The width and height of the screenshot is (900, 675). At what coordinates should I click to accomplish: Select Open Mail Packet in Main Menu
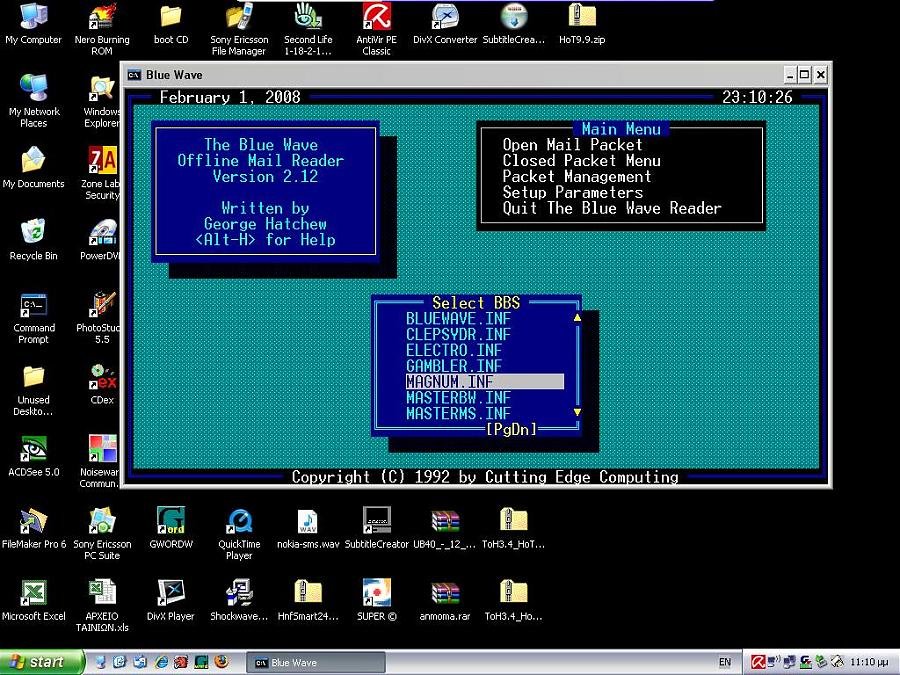point(572,145)
